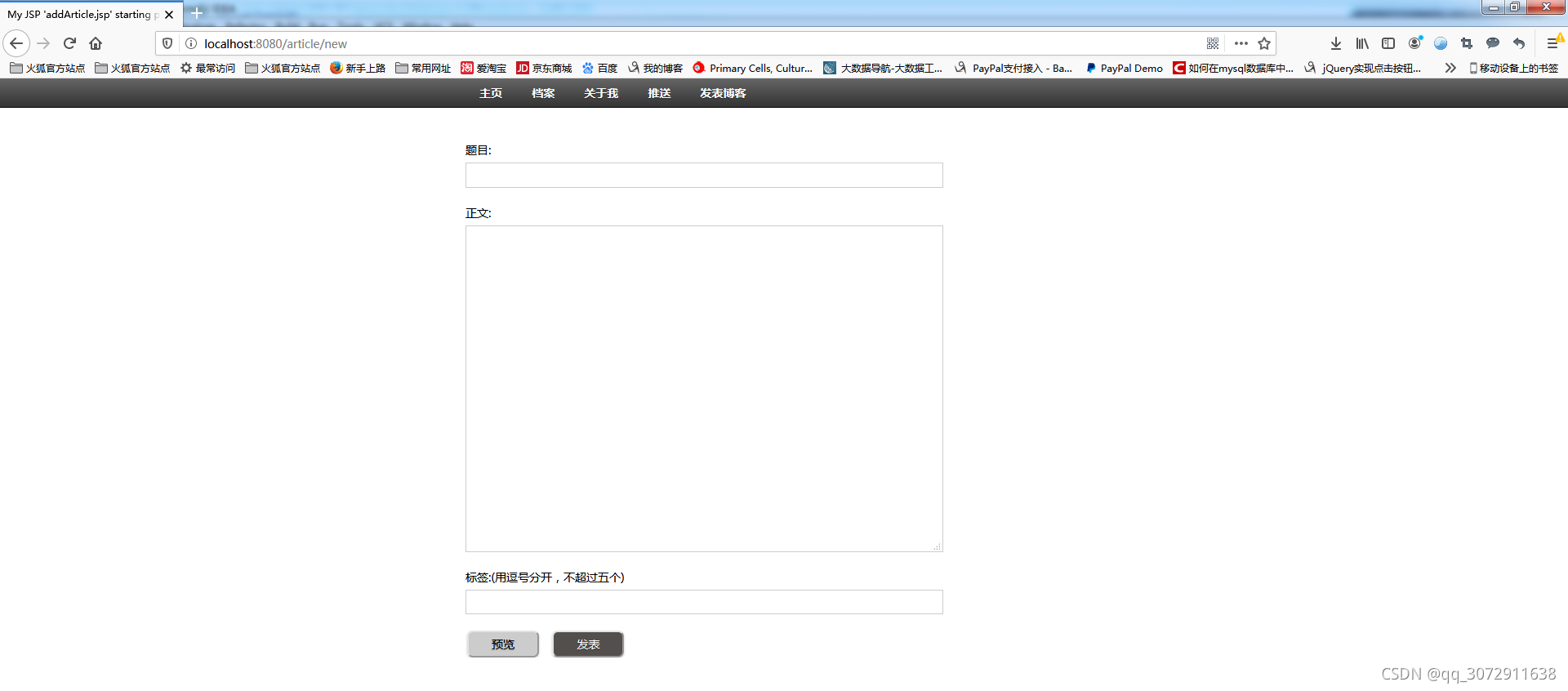Select the 'My JSP addArticle.jsp' tab
The width and height of the screenshot is (1568, 691).
(x=91, y=15)
